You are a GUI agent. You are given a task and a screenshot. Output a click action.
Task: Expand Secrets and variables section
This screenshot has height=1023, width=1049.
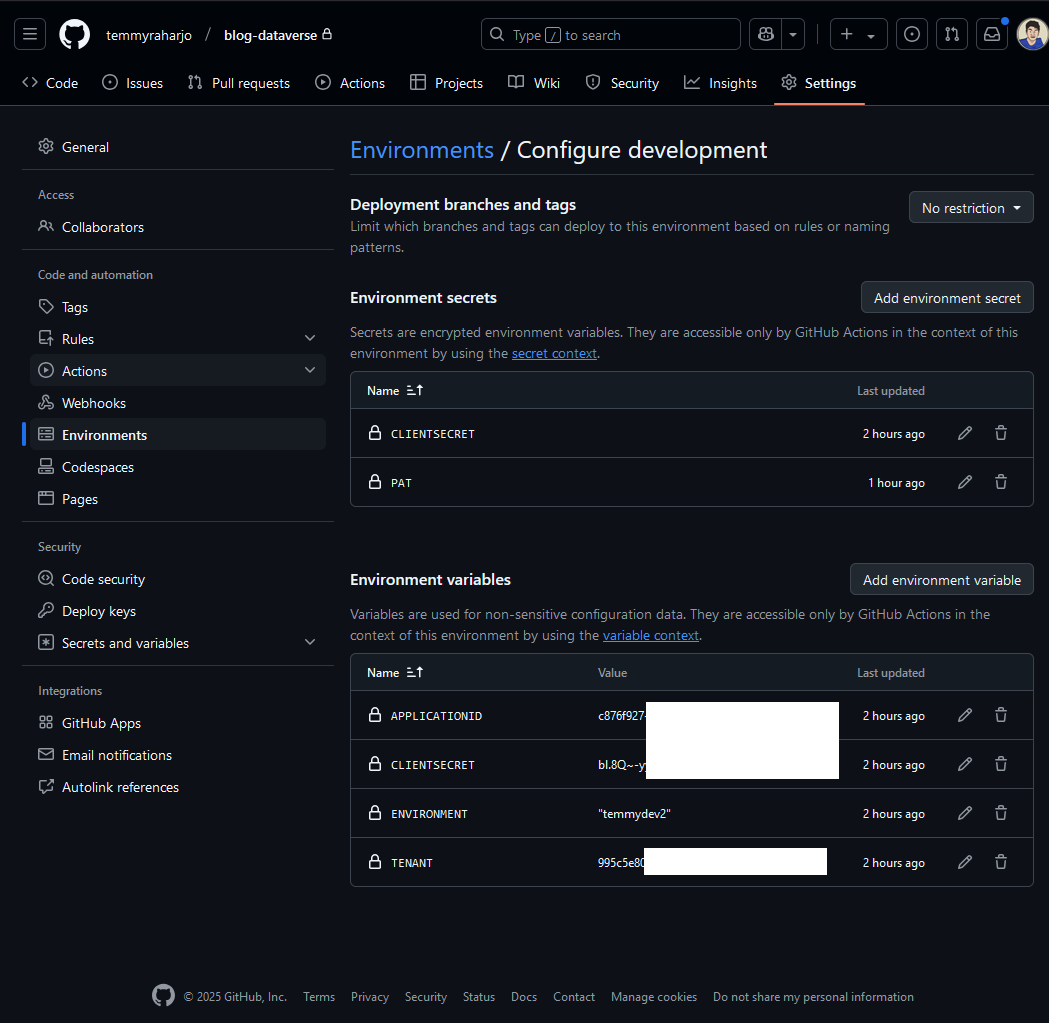tap(178, 643)
